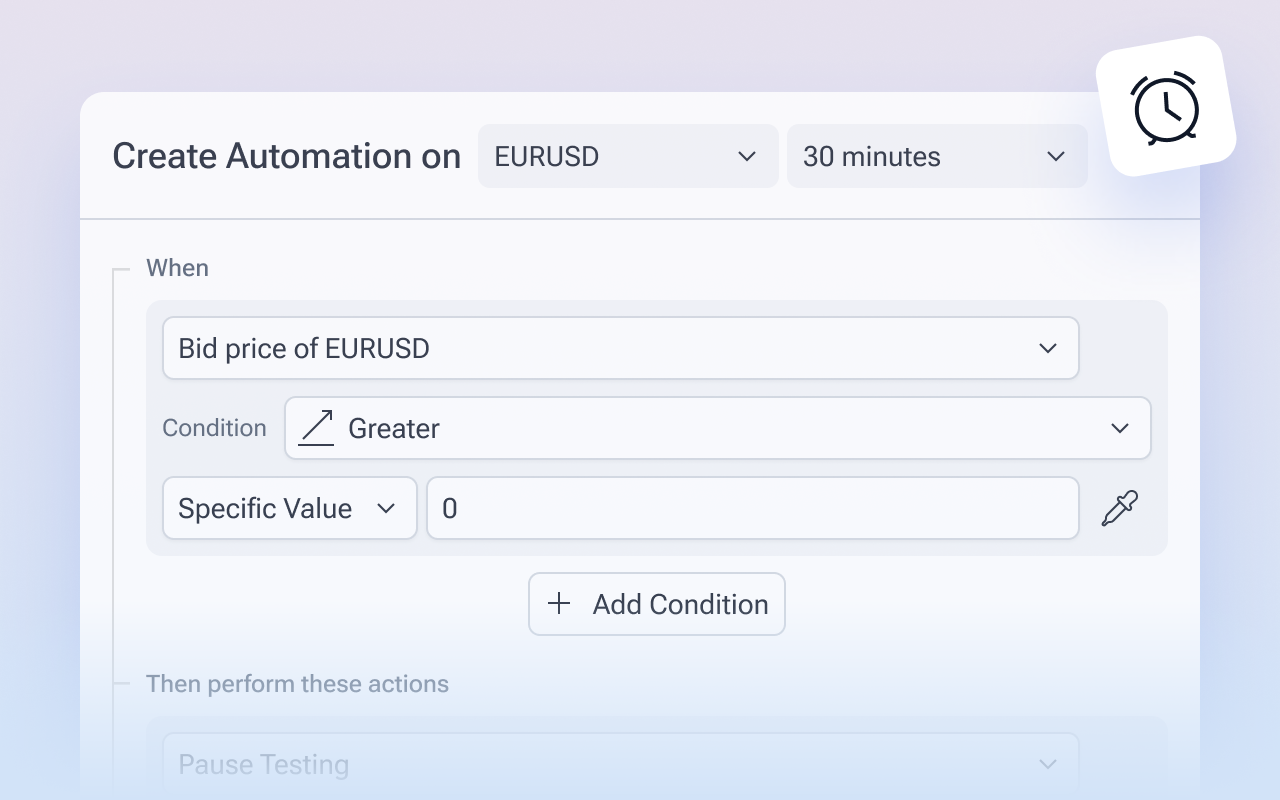This screenshot has width=1280, height=800.
Task: Click the chevron in the Bid price field
Action: pyautogui.click(x=1047, y=348)
